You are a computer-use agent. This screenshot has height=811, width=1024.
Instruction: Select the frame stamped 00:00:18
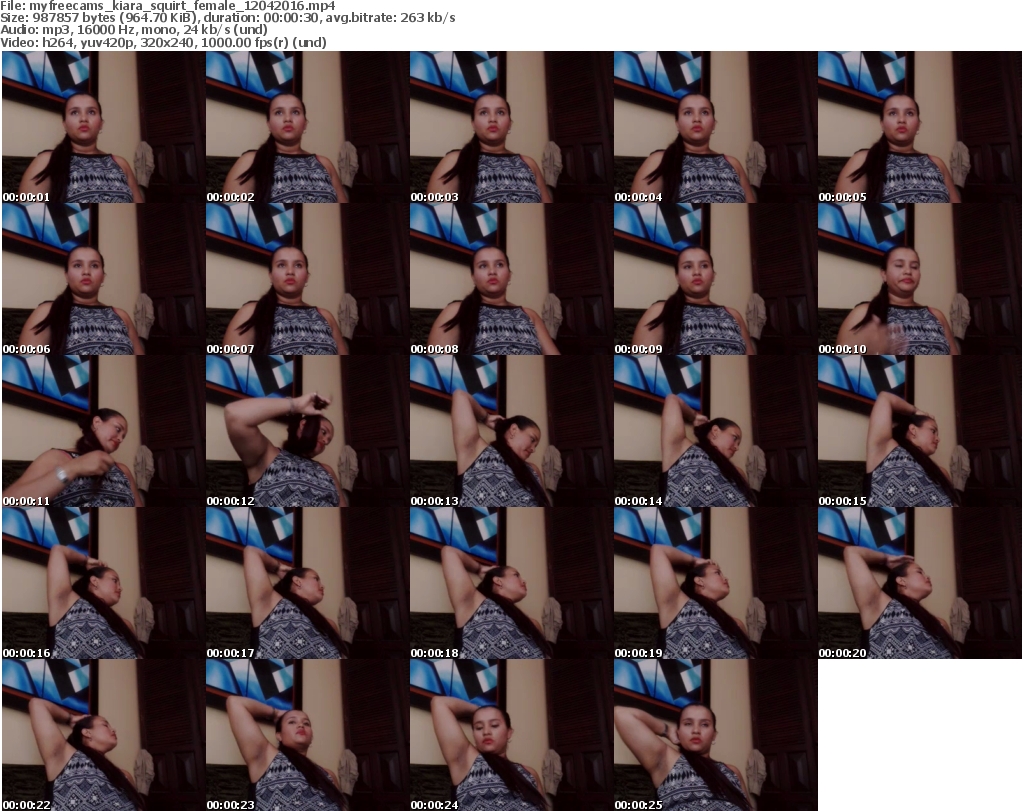click(x=511, y=583)
